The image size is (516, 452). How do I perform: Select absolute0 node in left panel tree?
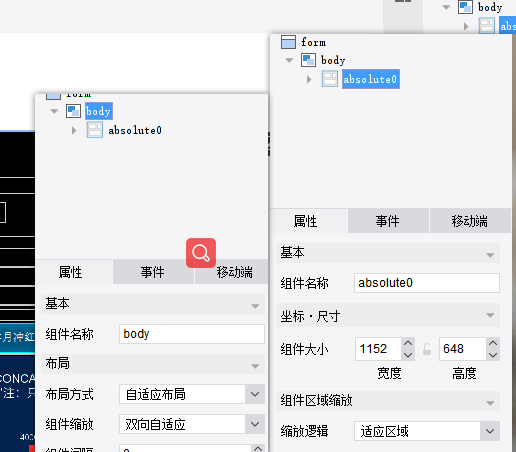pos(135,130)
